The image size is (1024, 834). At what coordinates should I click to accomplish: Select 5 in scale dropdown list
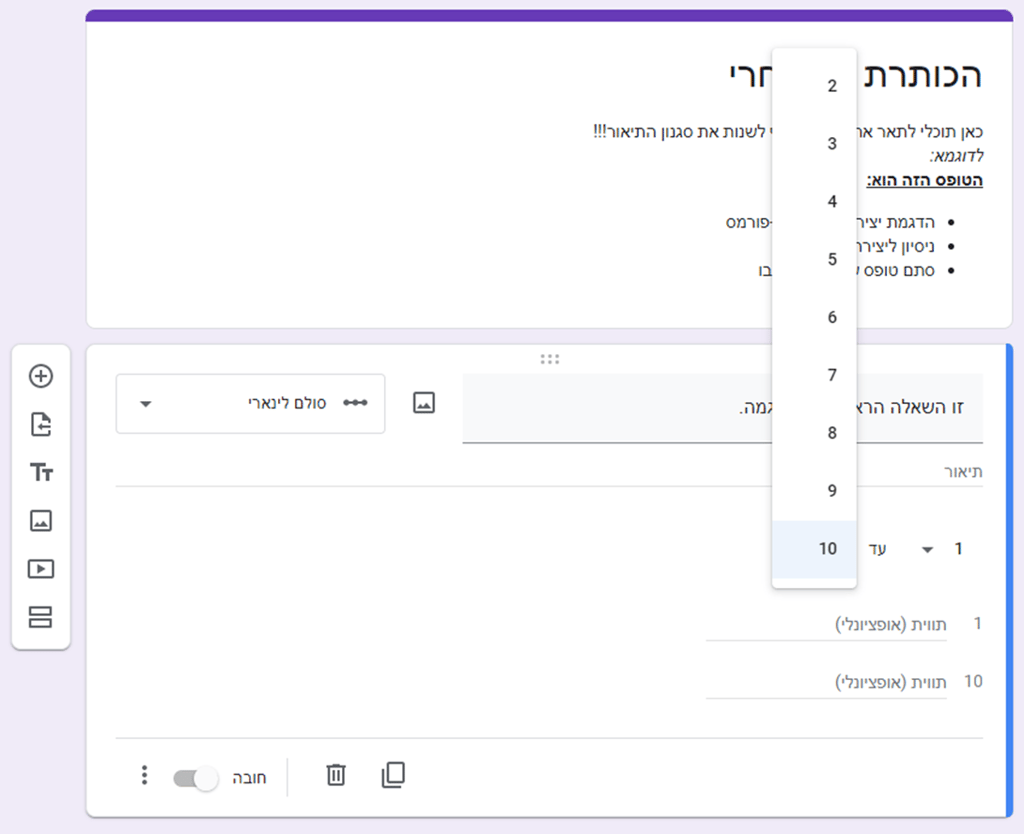point(814,259)
